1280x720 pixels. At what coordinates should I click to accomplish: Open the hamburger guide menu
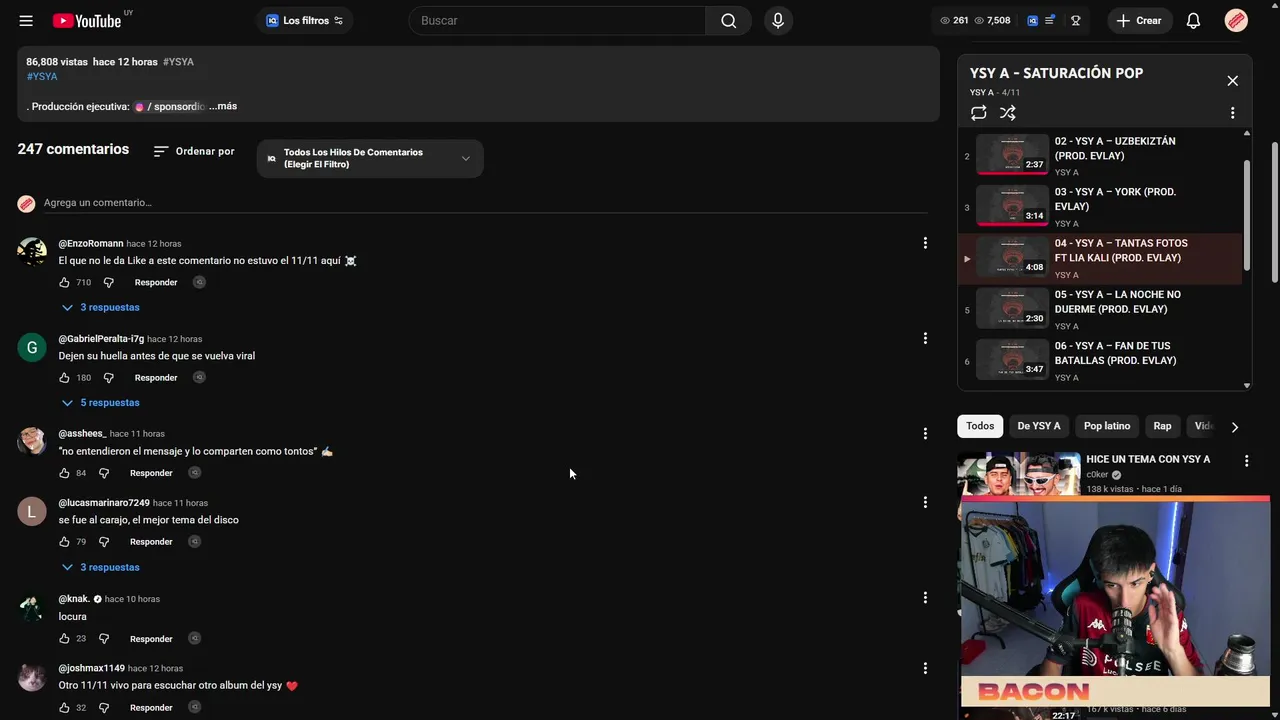point(26,20)
